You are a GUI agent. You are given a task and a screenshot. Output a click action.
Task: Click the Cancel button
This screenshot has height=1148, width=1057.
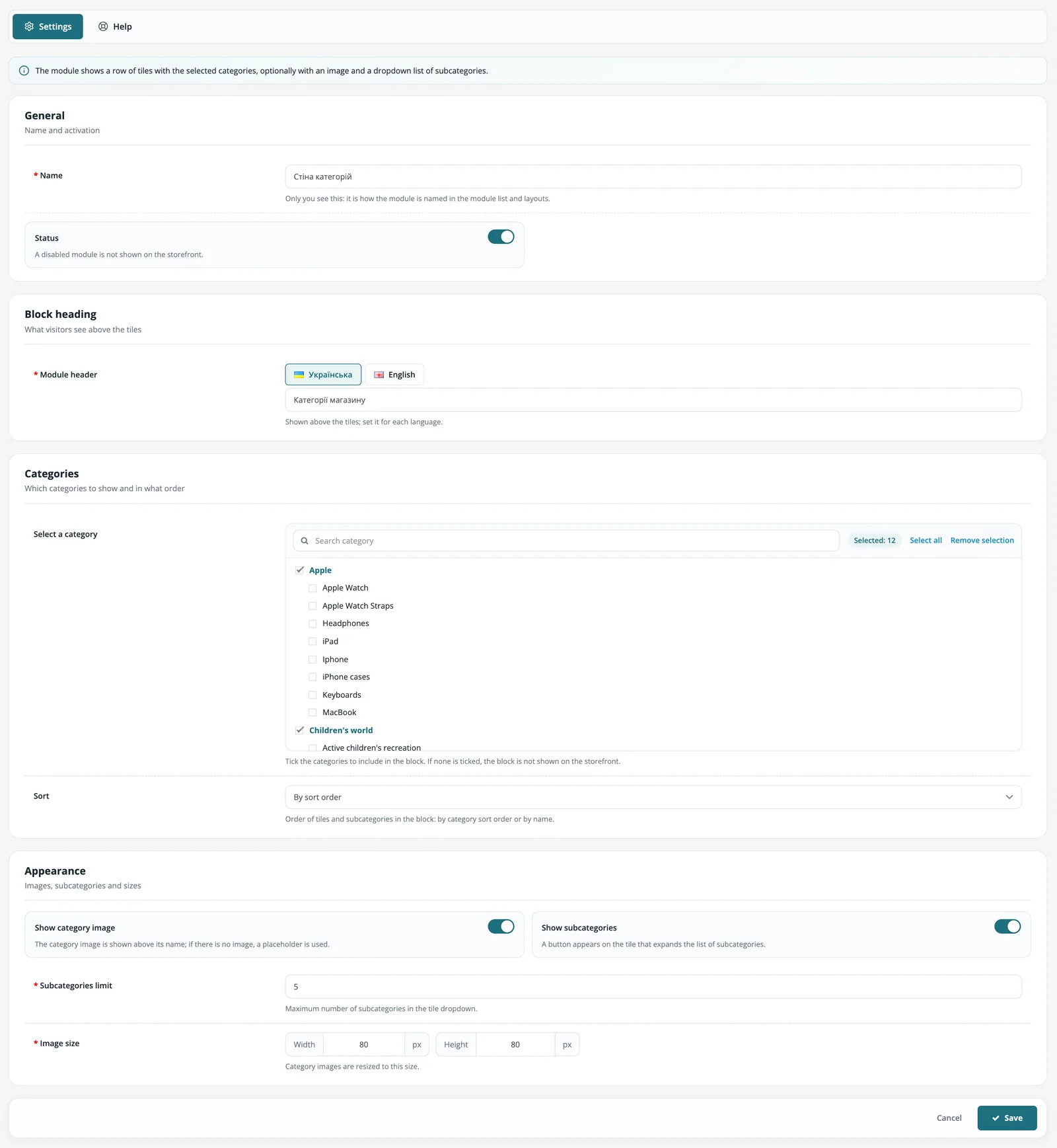click(949, 1118)
